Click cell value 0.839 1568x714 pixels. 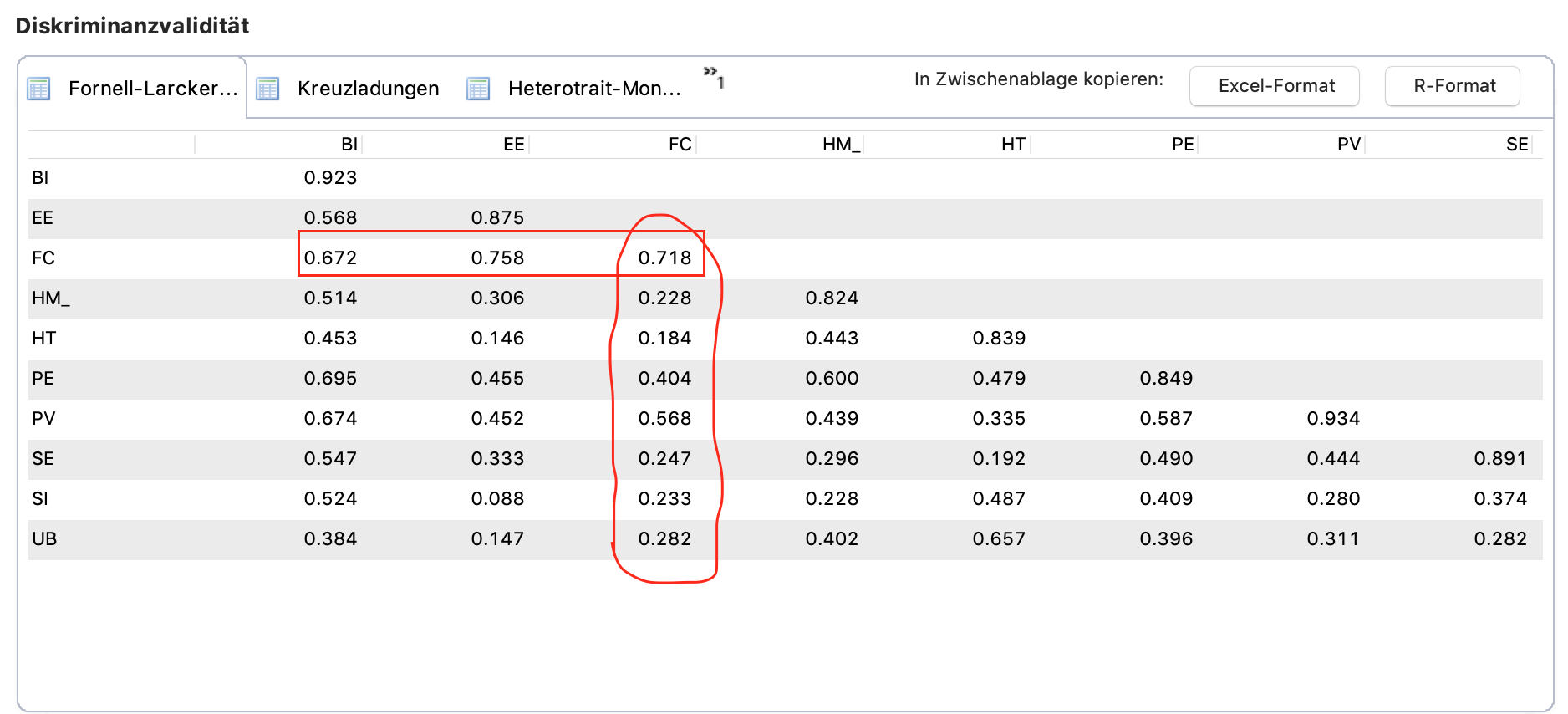[999, 339]
